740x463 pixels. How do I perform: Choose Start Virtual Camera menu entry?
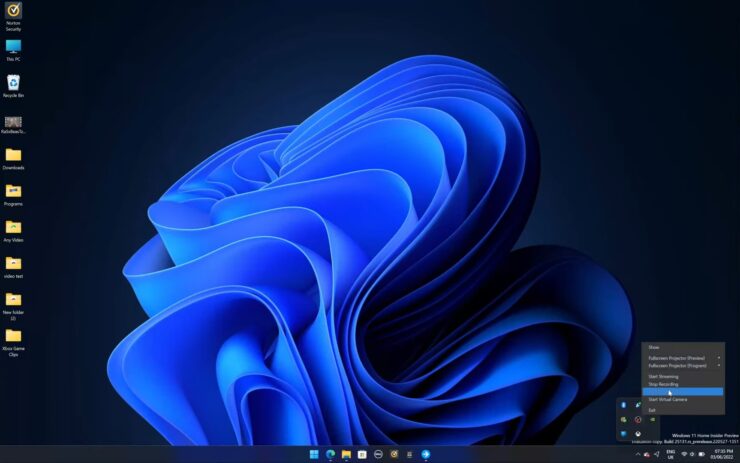(683, 400)
